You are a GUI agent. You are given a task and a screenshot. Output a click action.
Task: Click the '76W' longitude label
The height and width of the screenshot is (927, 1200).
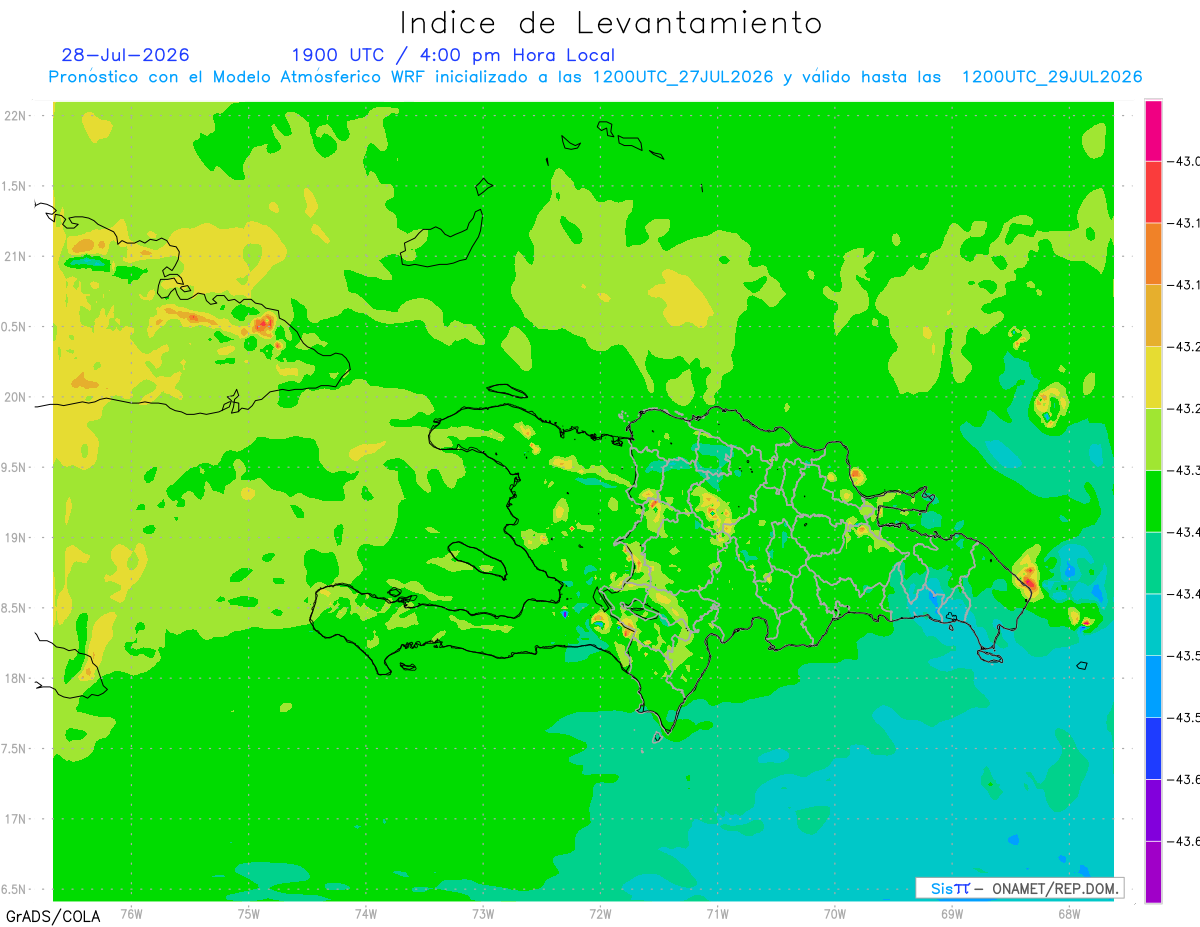[x=131, y=913]
